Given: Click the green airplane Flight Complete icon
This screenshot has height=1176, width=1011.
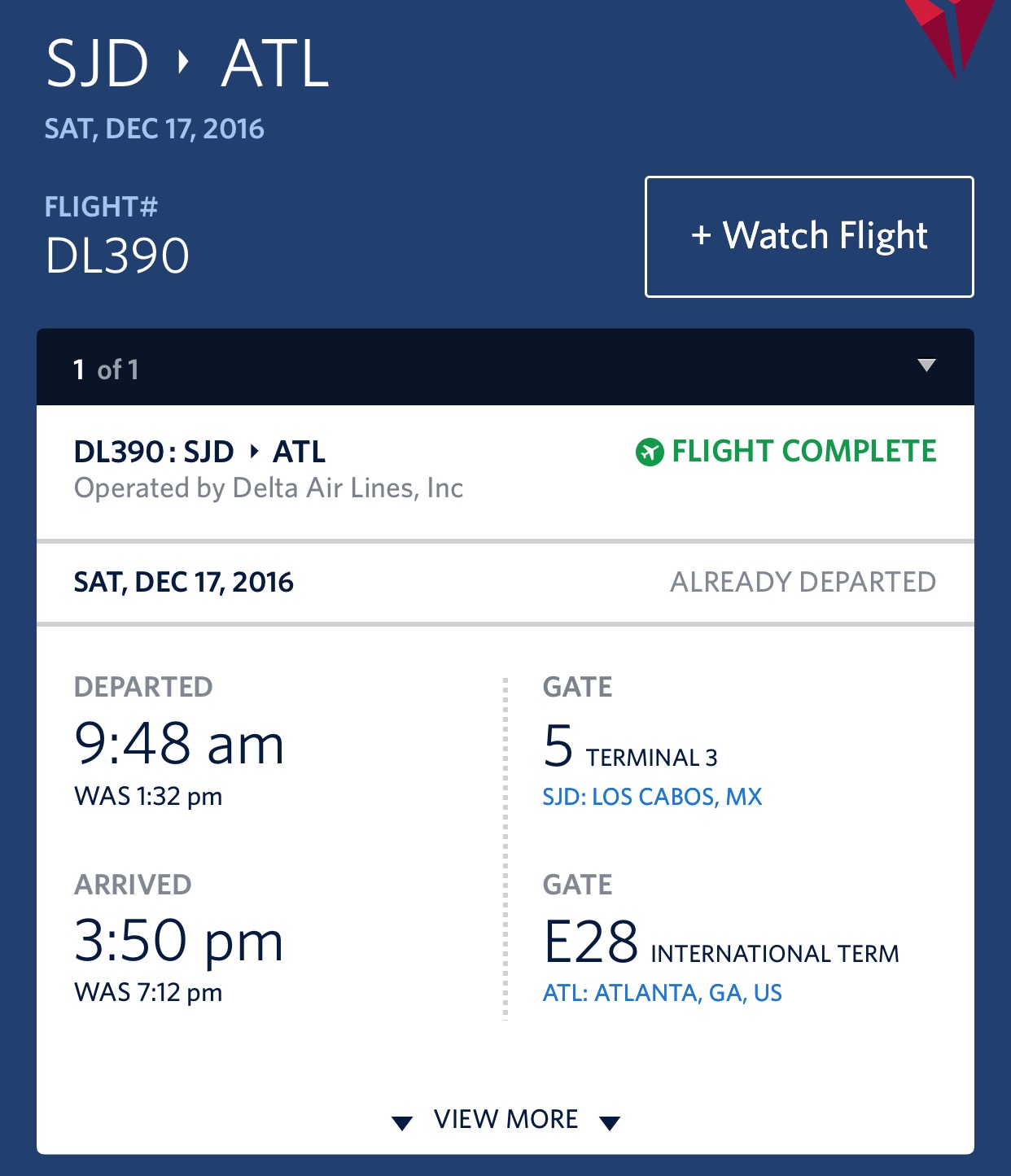Looking at the screenshot, I should [649, 452].
